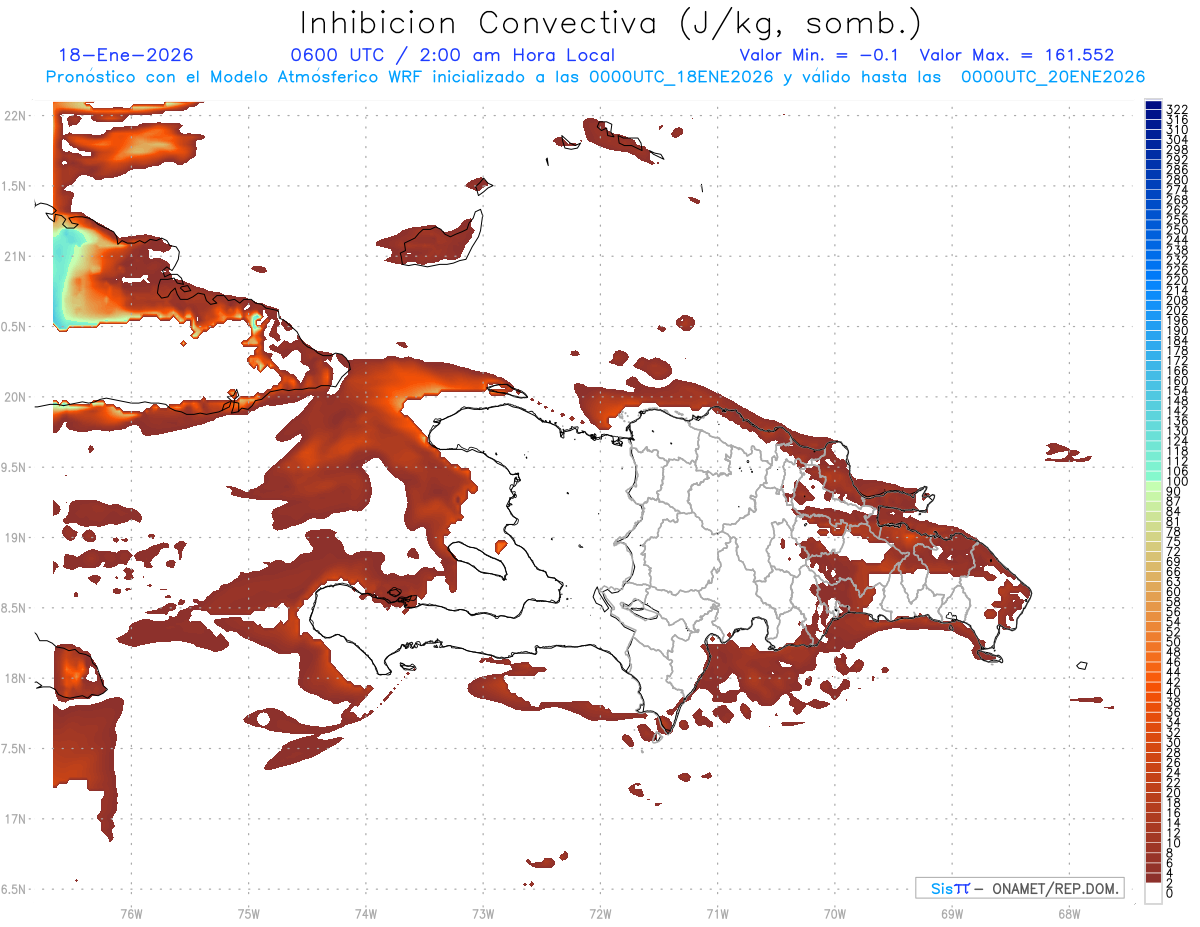Screen dimensions: 1200x927
Task: Click the white swatch labeled 0 in colorbar
Action: 1154,893
